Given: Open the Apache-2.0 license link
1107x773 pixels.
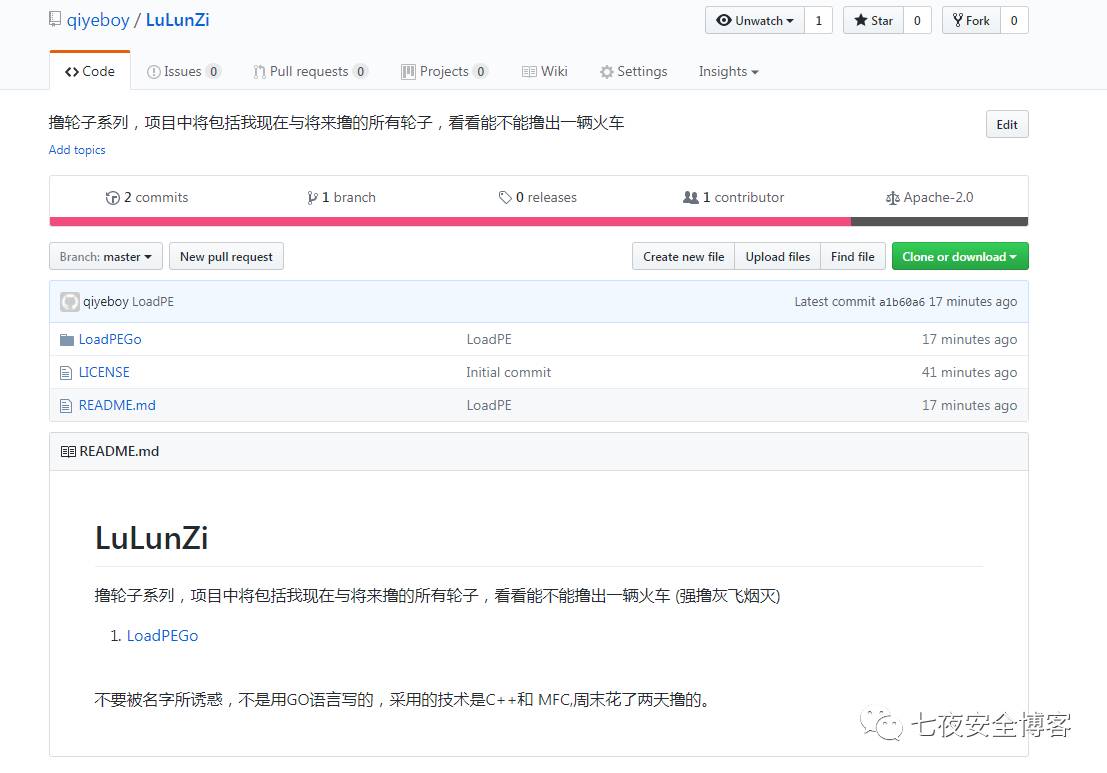Looking at the screenshot, I should point(929,198).
